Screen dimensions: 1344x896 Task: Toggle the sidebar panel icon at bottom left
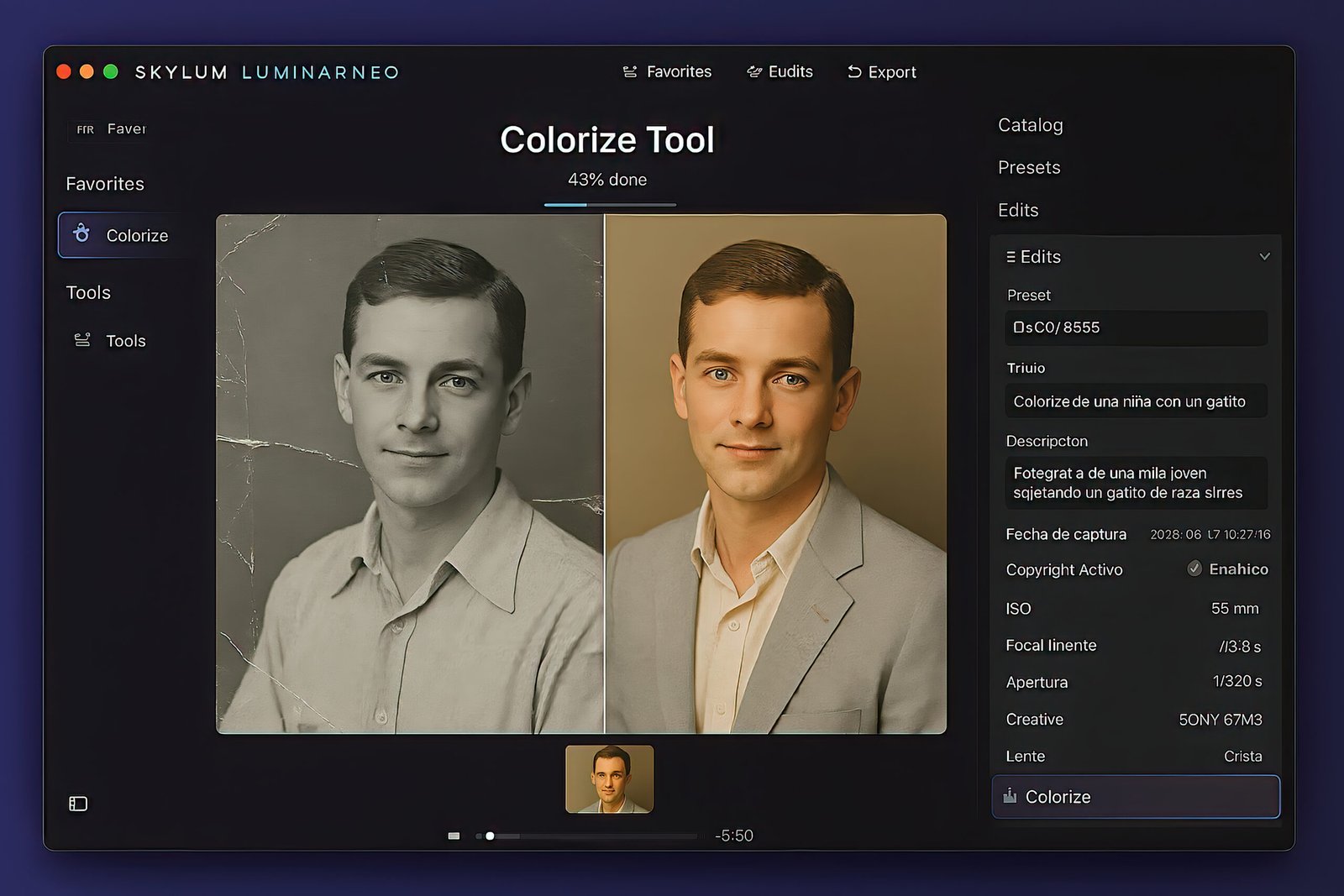point(78,804)
